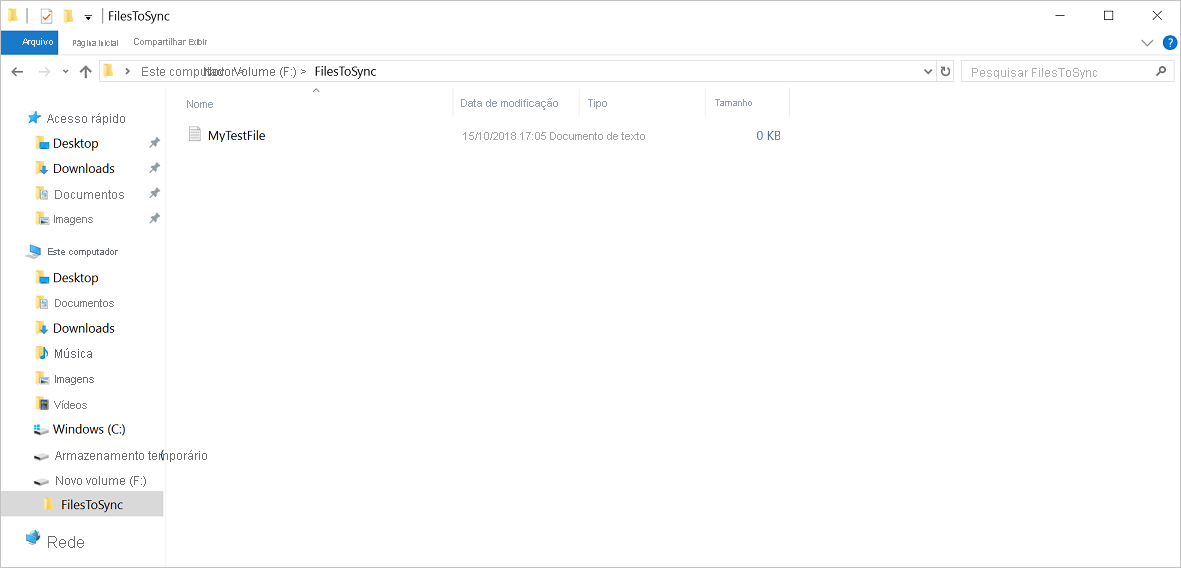1181x568 pixels.
Task: Sort by the Tipo column header
Action: [597, 103]
